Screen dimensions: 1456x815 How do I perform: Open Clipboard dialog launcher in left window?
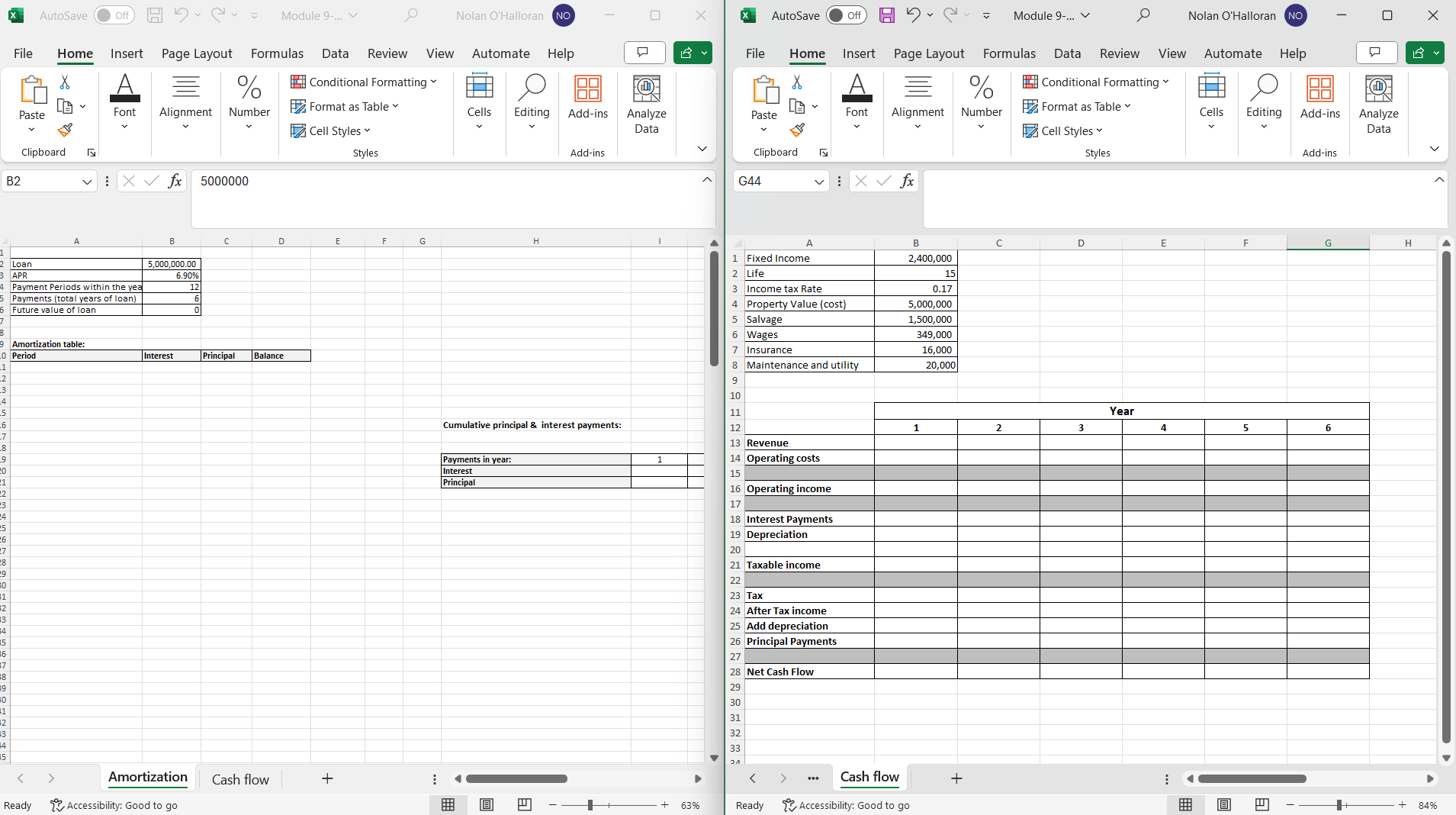pos(92,153)
